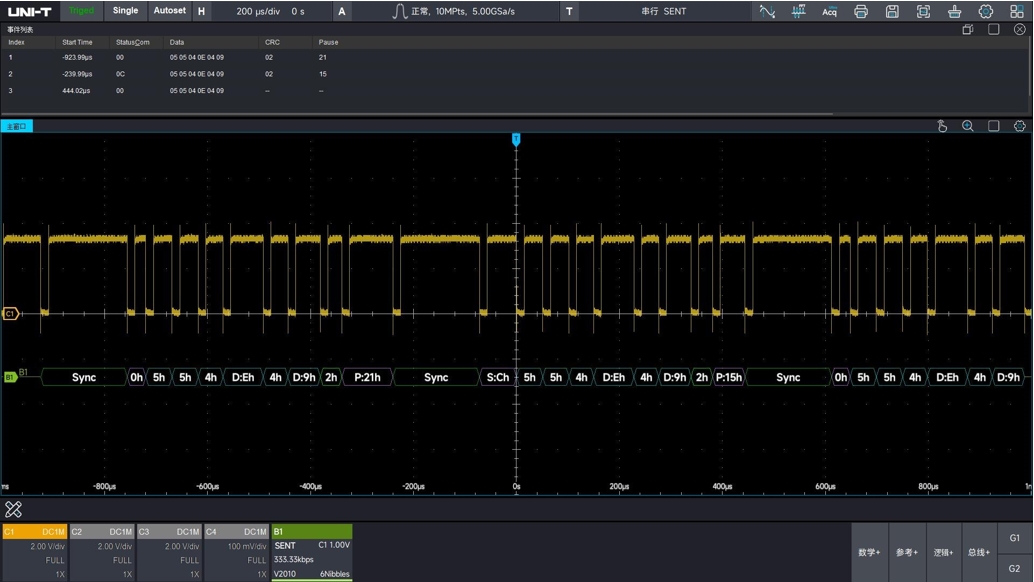Open C2 vertical scale 2.00 V/div
Viewport: 1034px width, 582px height.
pos(115,546)
